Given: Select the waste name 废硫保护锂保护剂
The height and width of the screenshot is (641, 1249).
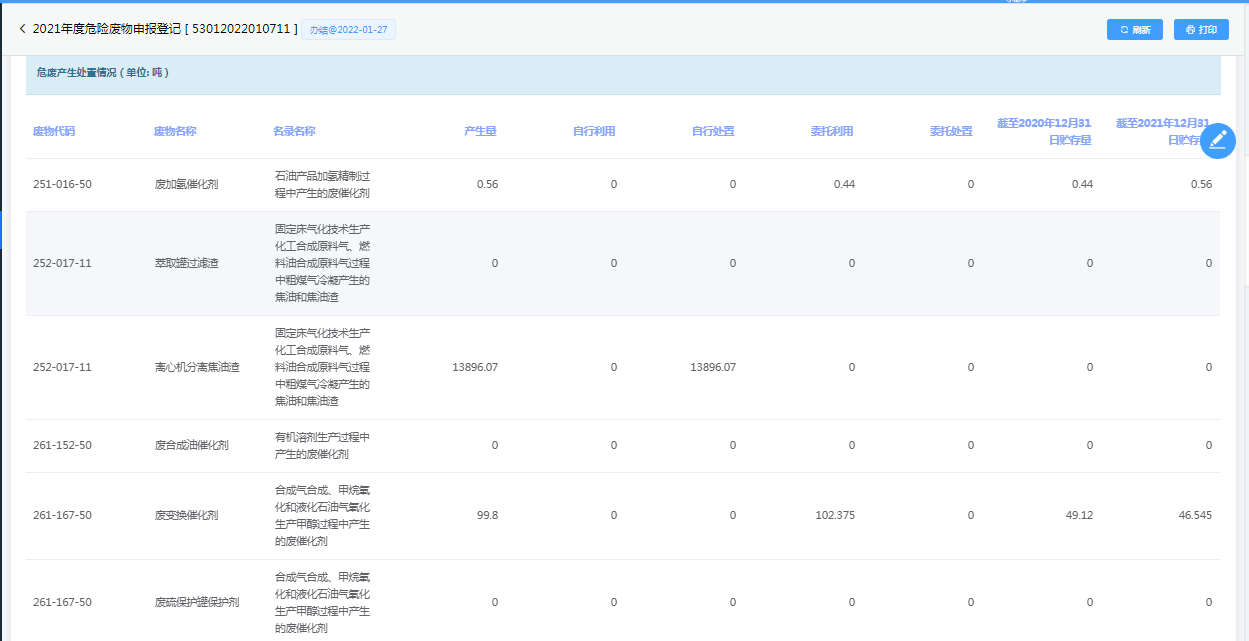Looking at the screenshot, I should coord(197,602).
